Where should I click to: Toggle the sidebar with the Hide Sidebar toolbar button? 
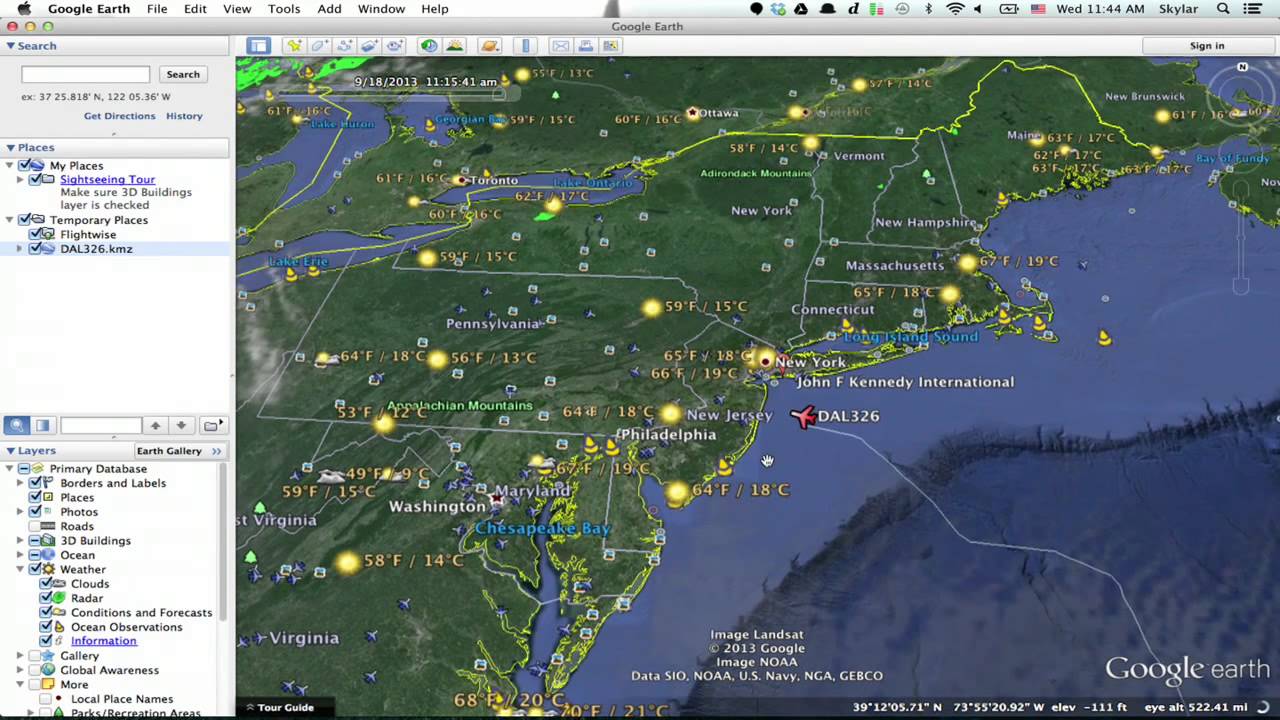(259, 45)
